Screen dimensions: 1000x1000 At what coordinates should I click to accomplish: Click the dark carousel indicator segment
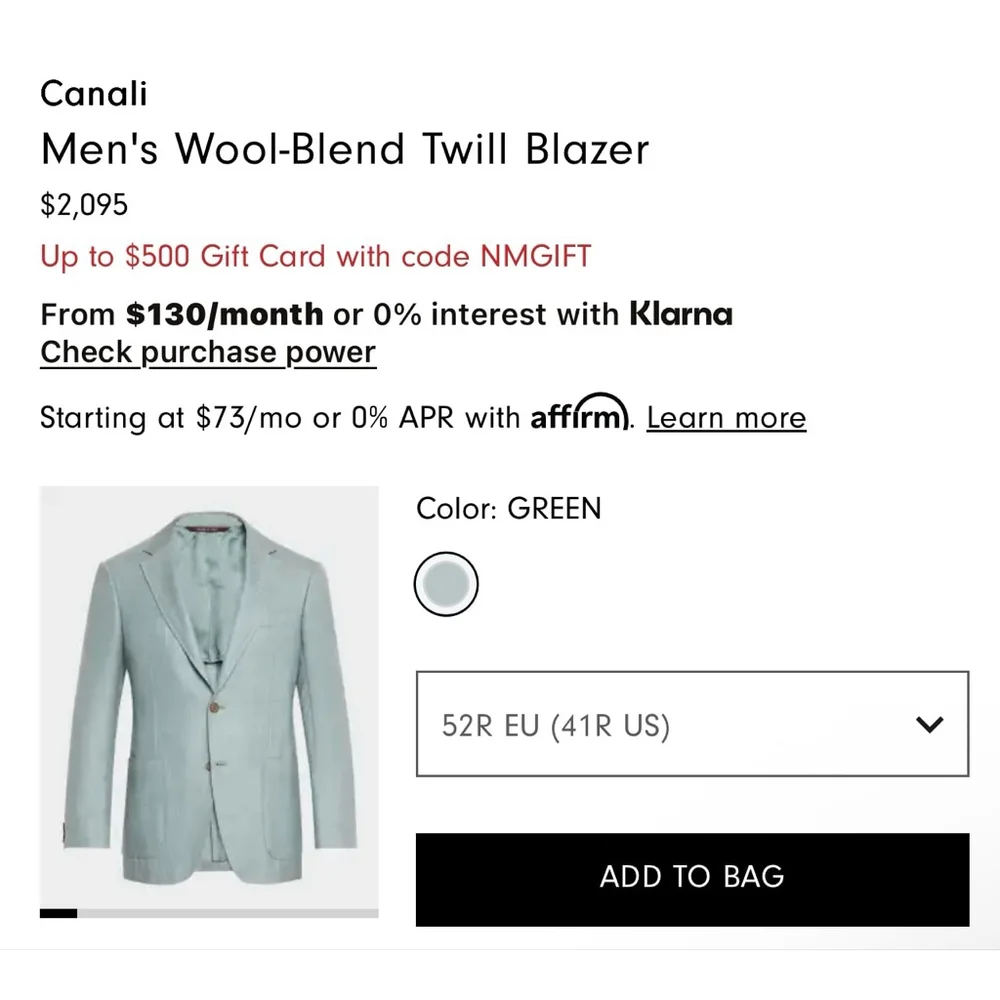(58, 912)
